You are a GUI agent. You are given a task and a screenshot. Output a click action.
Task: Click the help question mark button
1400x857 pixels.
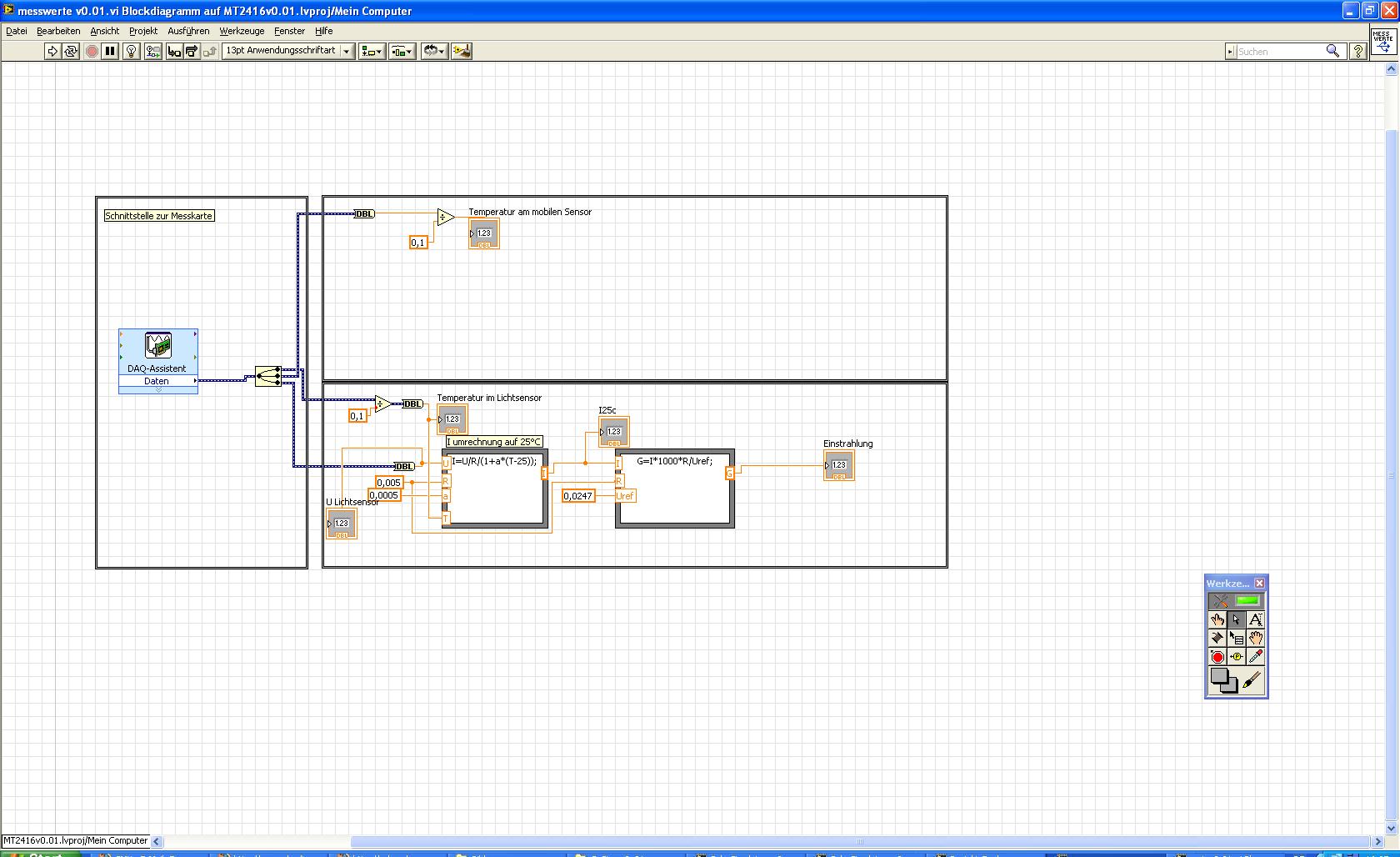click(x=1357, y=51)
